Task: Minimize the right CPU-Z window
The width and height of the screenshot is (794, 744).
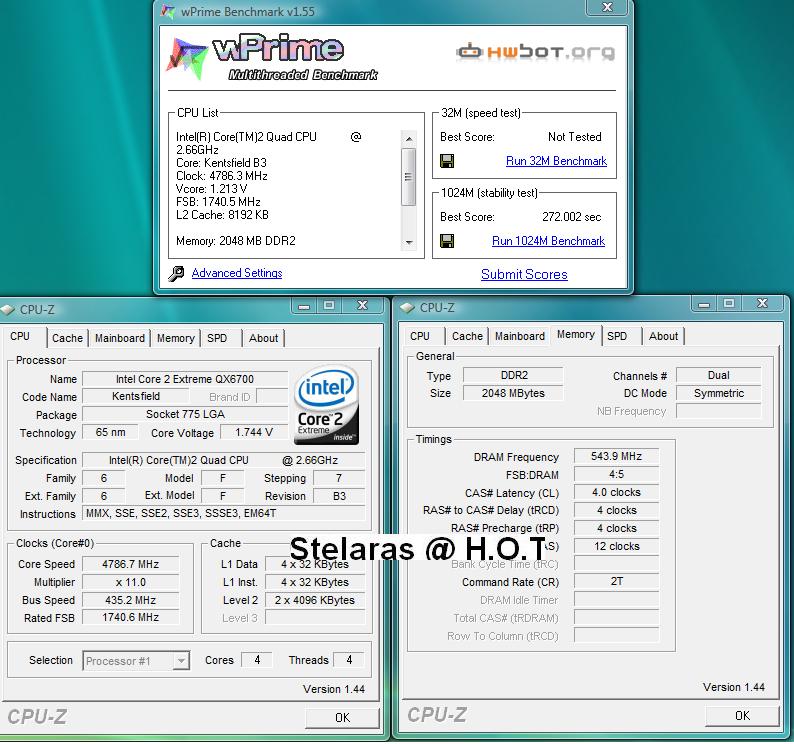Action: 704,304
